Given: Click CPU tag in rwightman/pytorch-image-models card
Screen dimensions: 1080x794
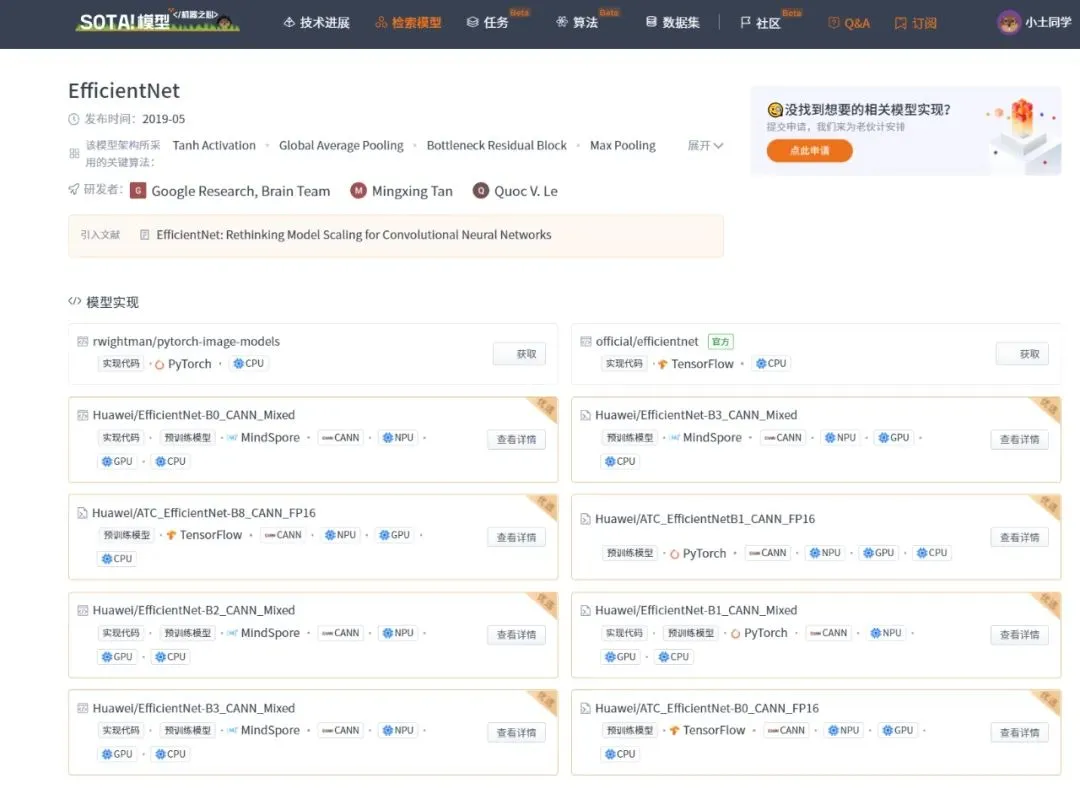Looking at the screenshot, I should 249,364.
